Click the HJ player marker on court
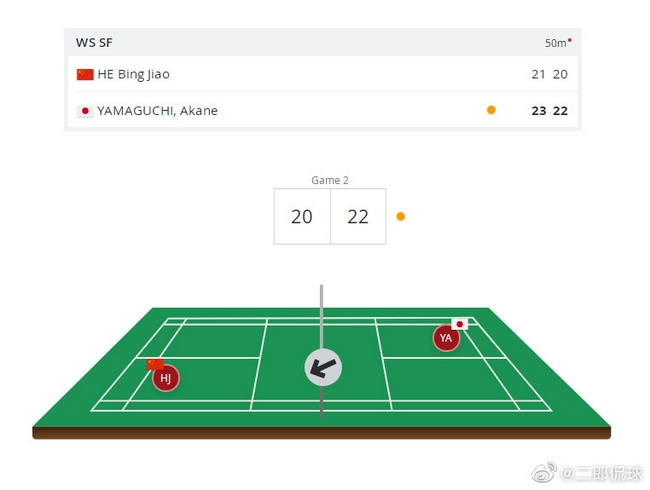This screenshot has width=650, height=490. pyautogui.click(x=166, y=378)
